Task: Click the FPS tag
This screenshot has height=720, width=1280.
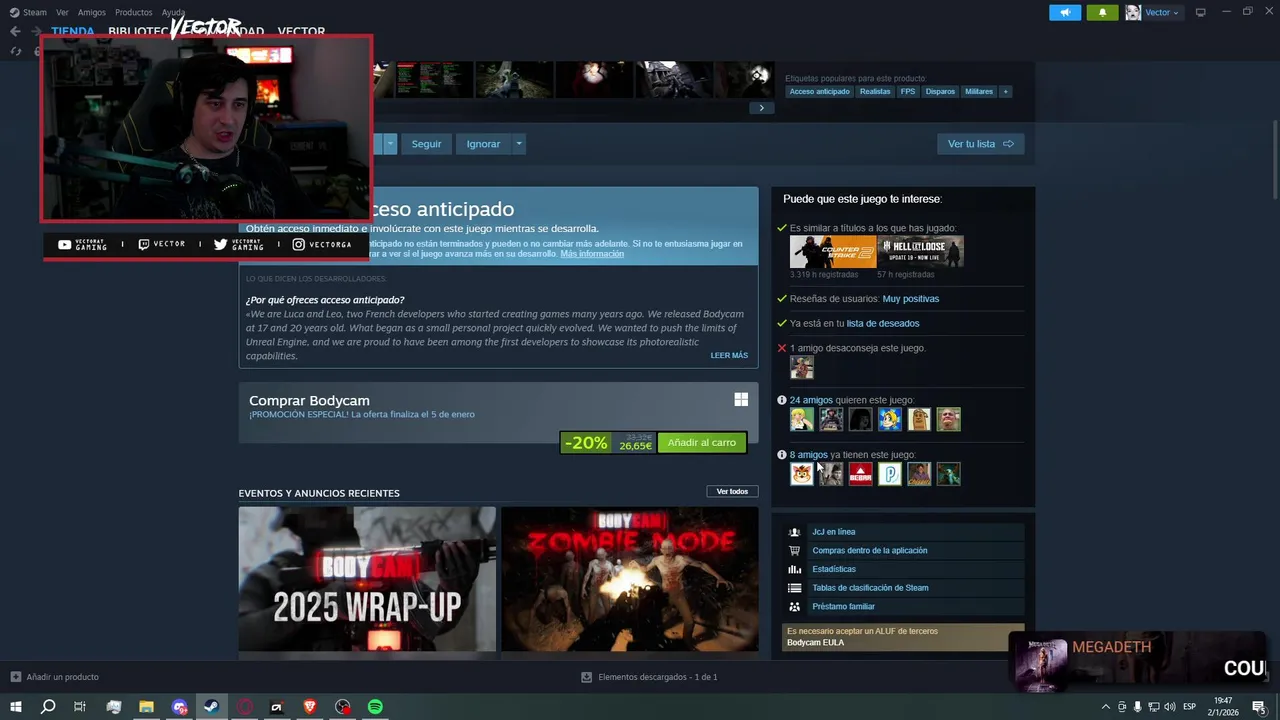Action: (908, 91)
